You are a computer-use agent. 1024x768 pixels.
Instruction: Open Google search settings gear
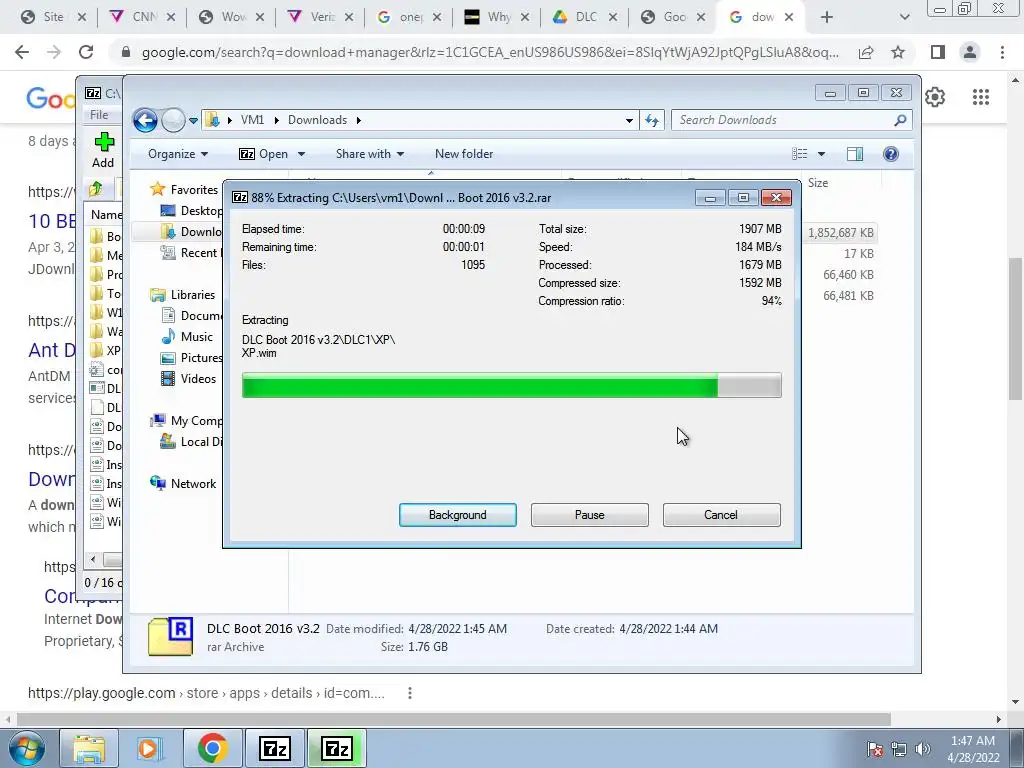coord(935,97)
